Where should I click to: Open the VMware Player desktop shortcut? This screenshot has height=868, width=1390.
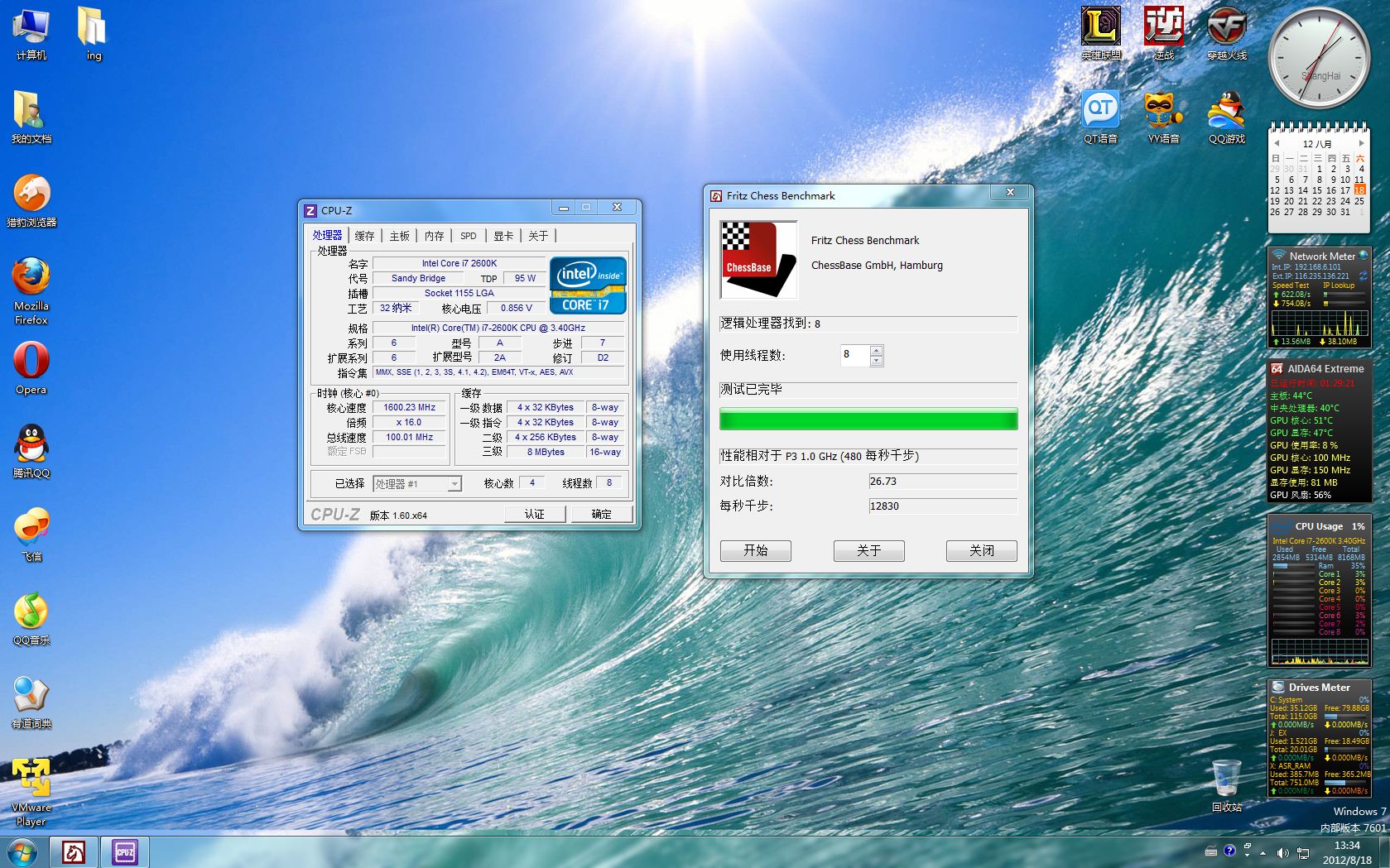click(31, 792)
